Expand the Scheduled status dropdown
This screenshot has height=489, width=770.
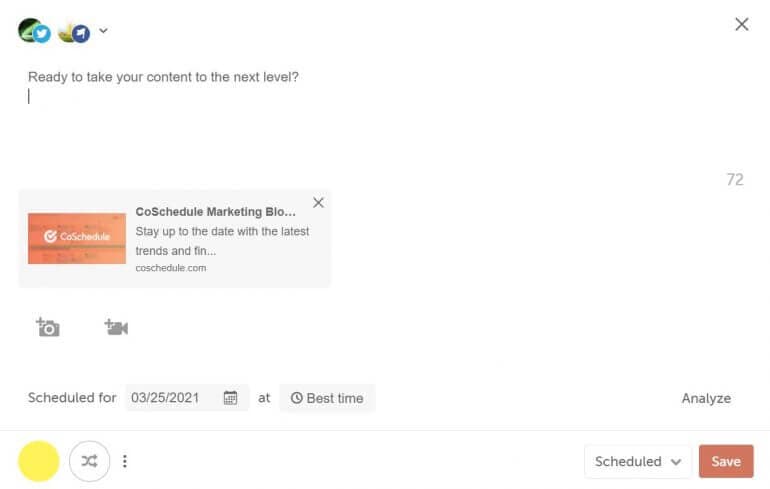[637, 462]
